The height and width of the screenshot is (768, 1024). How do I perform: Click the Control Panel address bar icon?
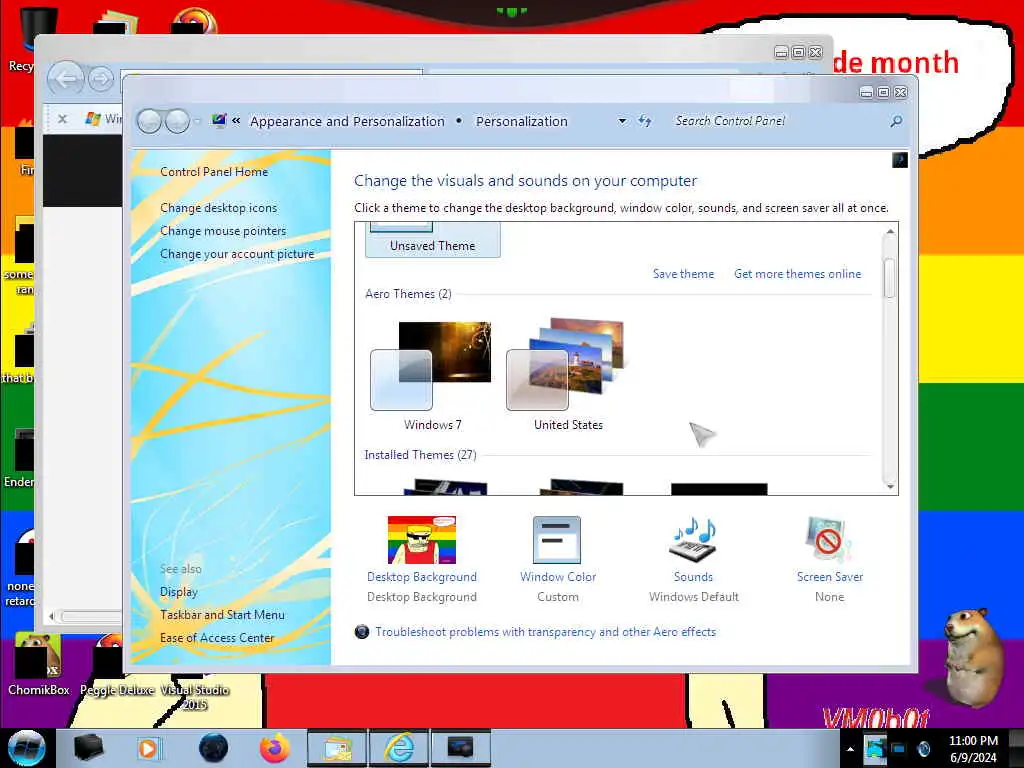[219, 121]
